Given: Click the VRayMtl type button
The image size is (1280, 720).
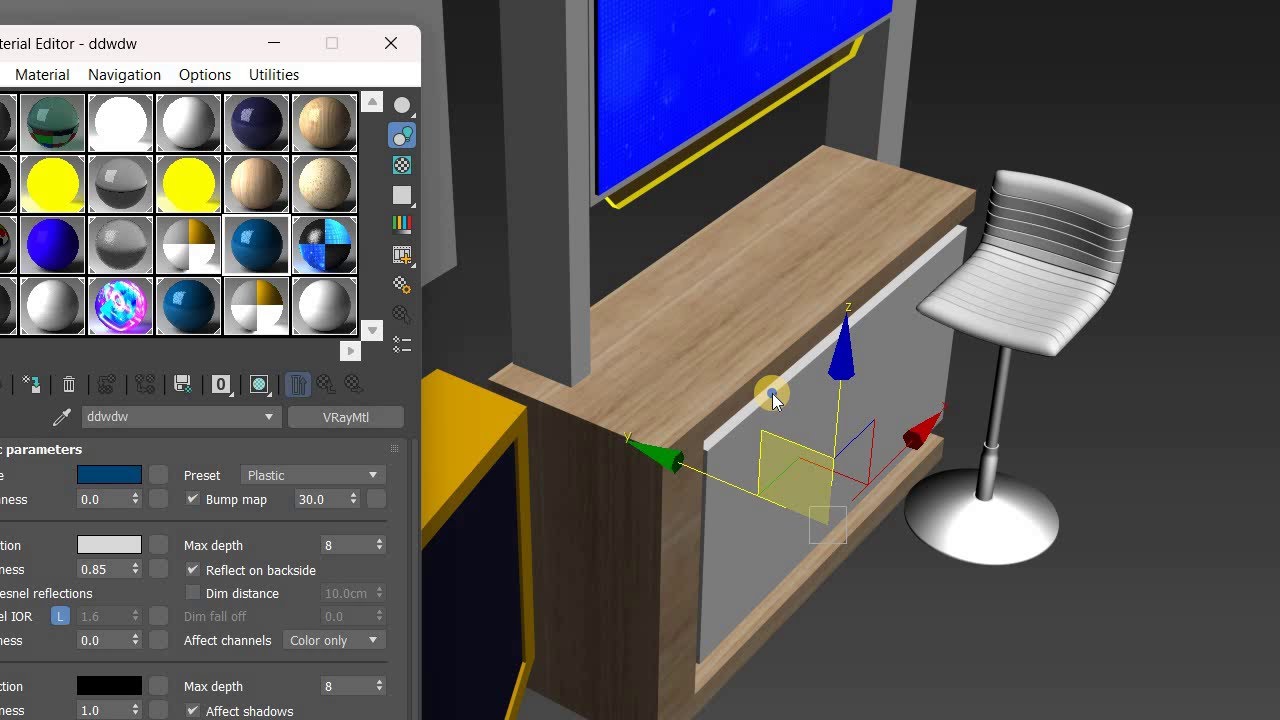Looking at the screenshot, I should (x=346, y=417).
